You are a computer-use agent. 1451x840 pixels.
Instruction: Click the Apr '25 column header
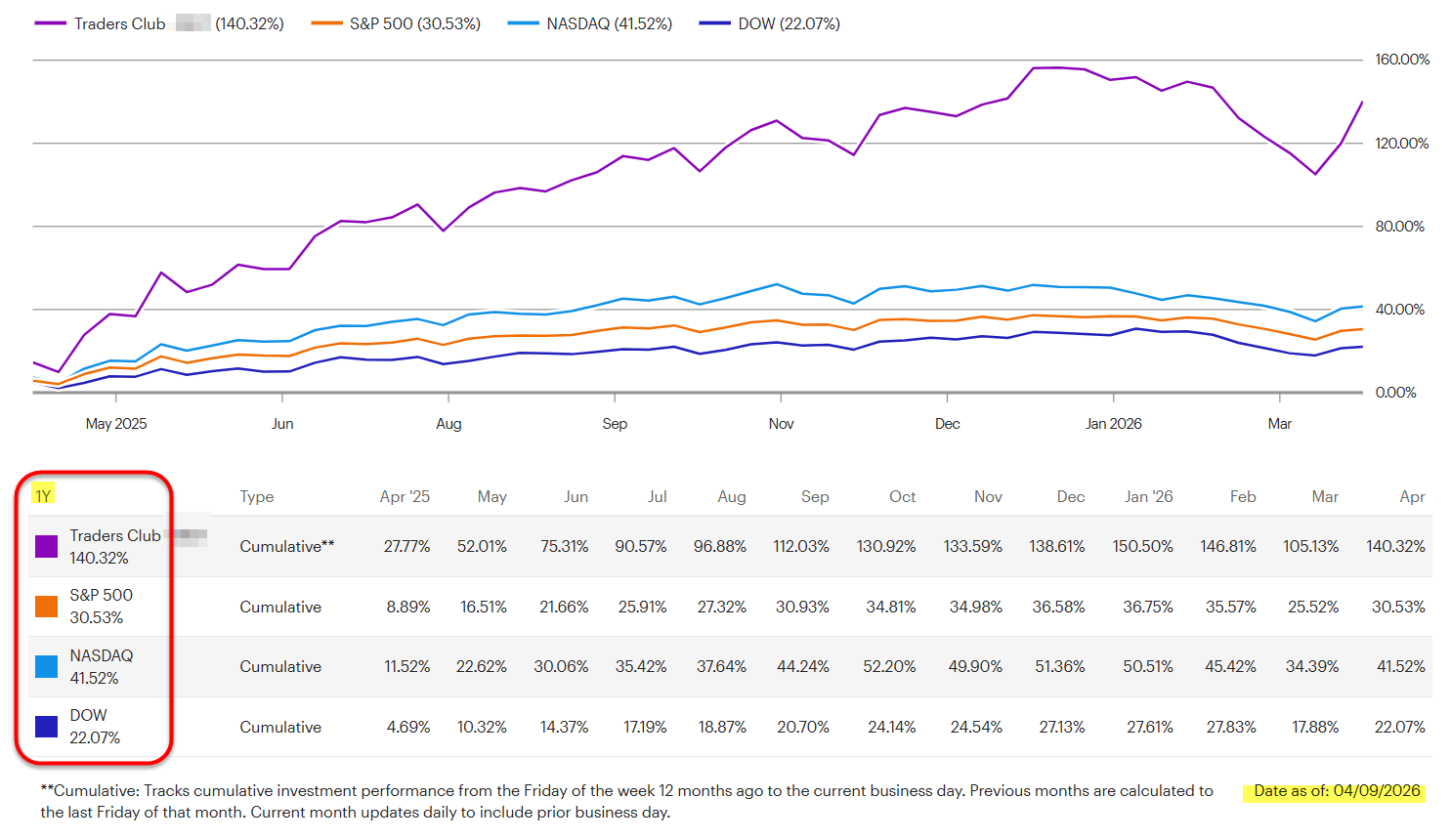click(x=405, y=496)
